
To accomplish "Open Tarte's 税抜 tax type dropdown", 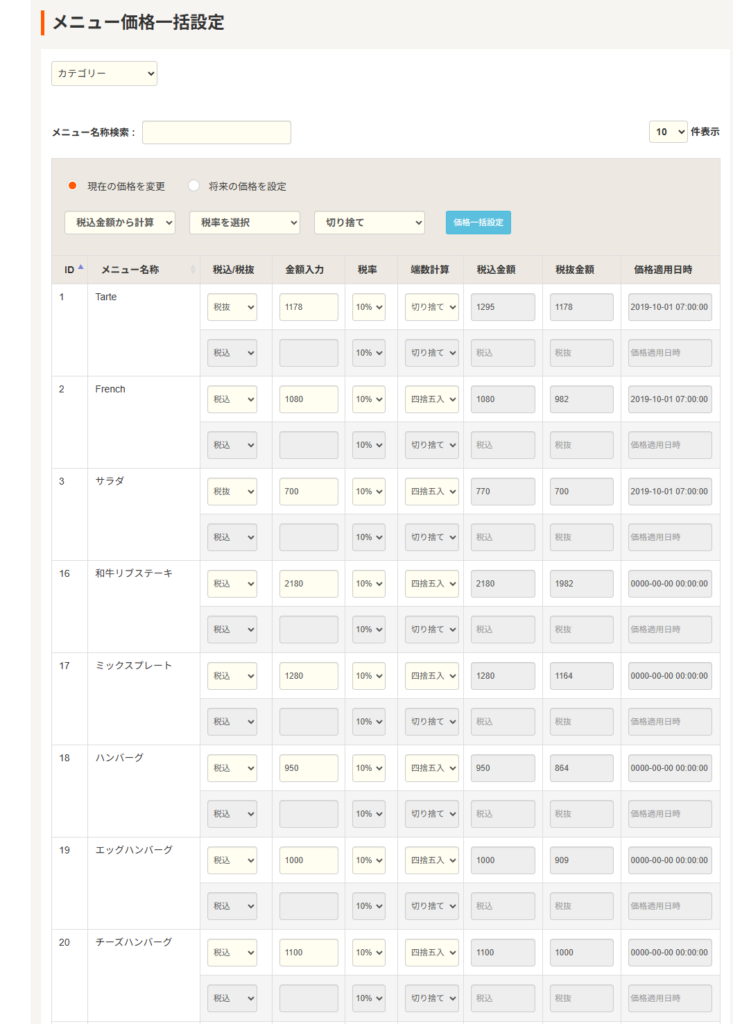I will point(232,307).
